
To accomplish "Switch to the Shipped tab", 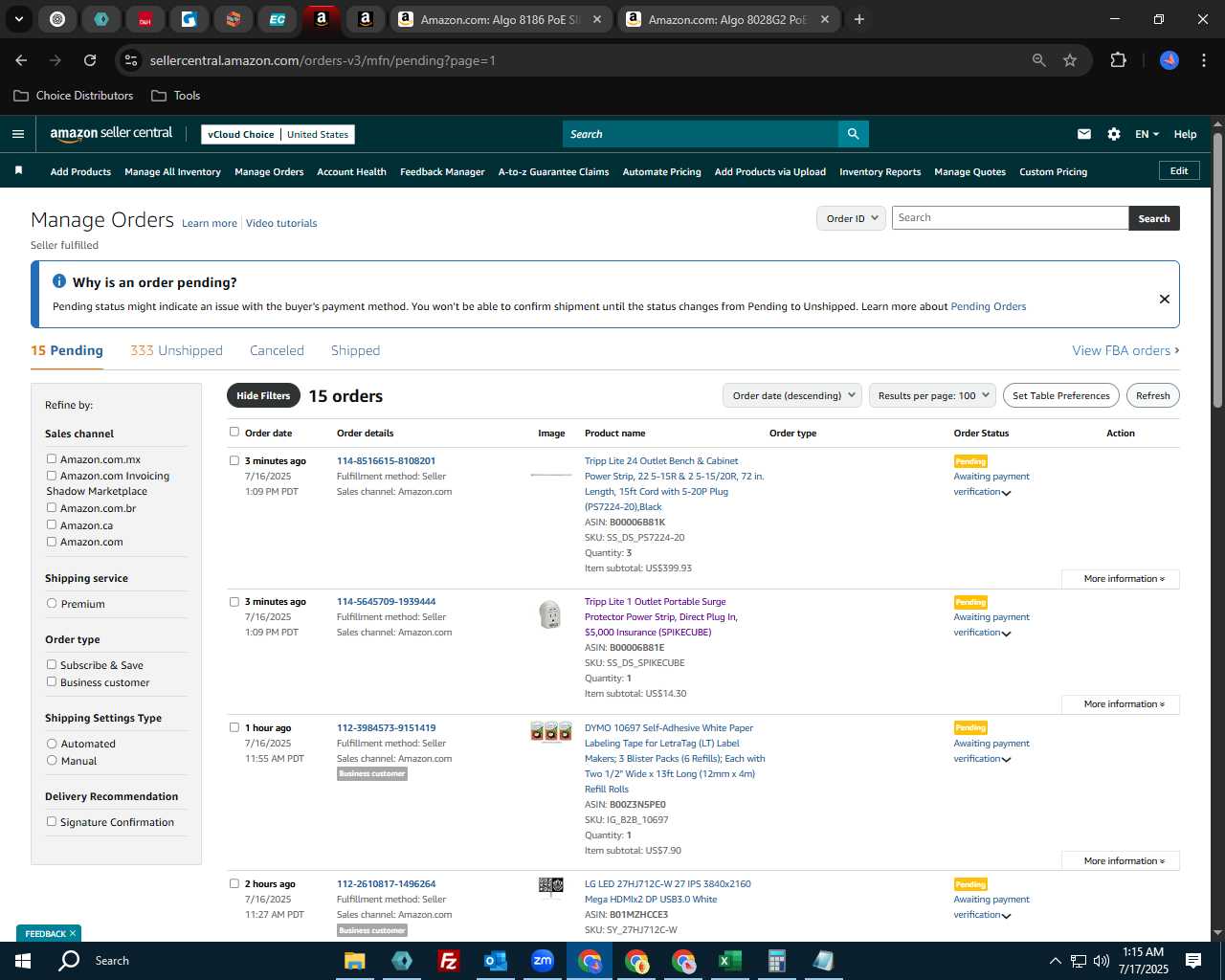I will point(355,350).
